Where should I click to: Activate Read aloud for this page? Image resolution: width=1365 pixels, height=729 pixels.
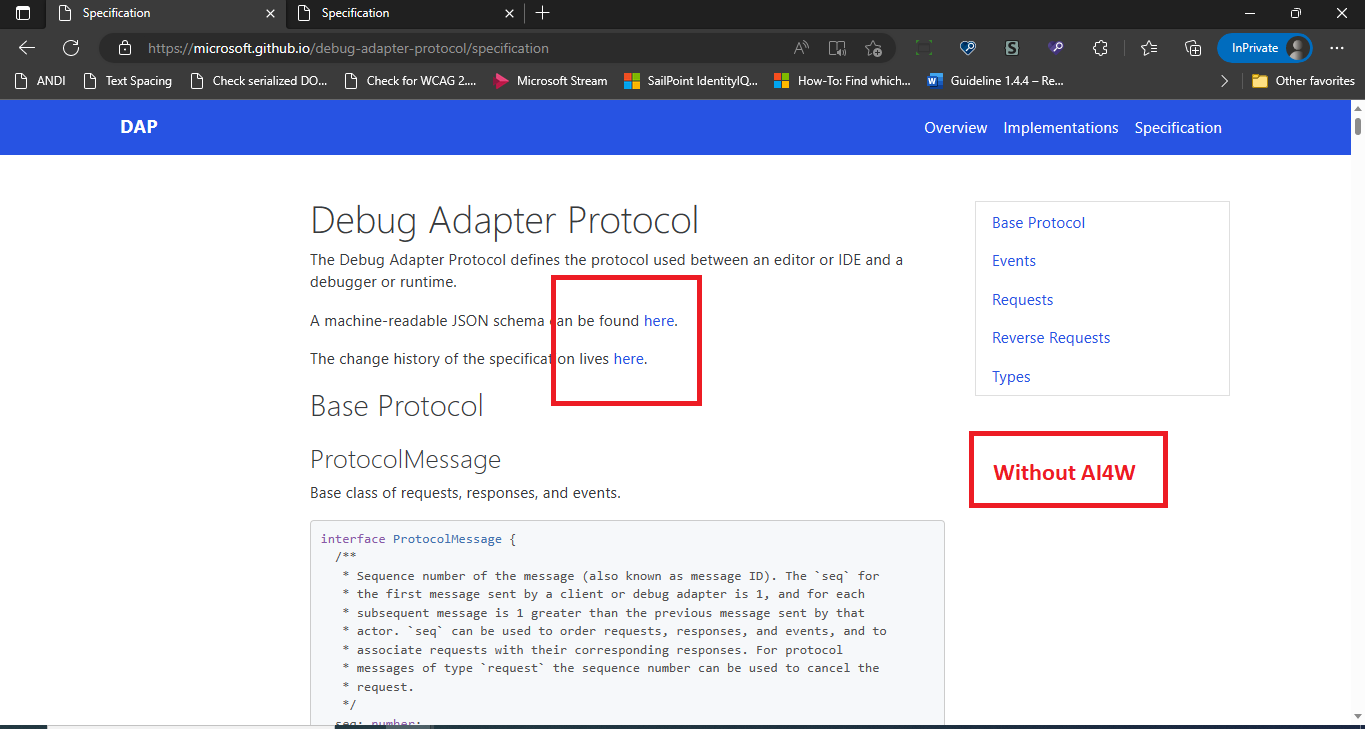point(800,48)
